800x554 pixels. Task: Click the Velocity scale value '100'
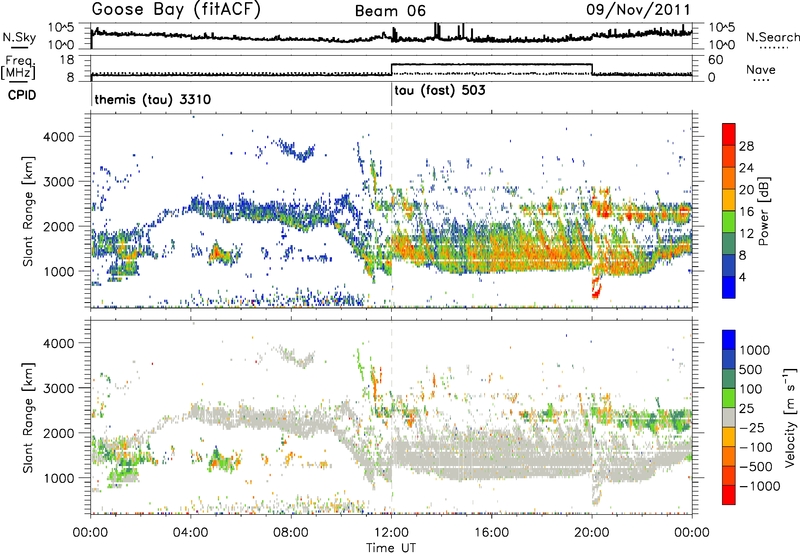tap(751, 389)
